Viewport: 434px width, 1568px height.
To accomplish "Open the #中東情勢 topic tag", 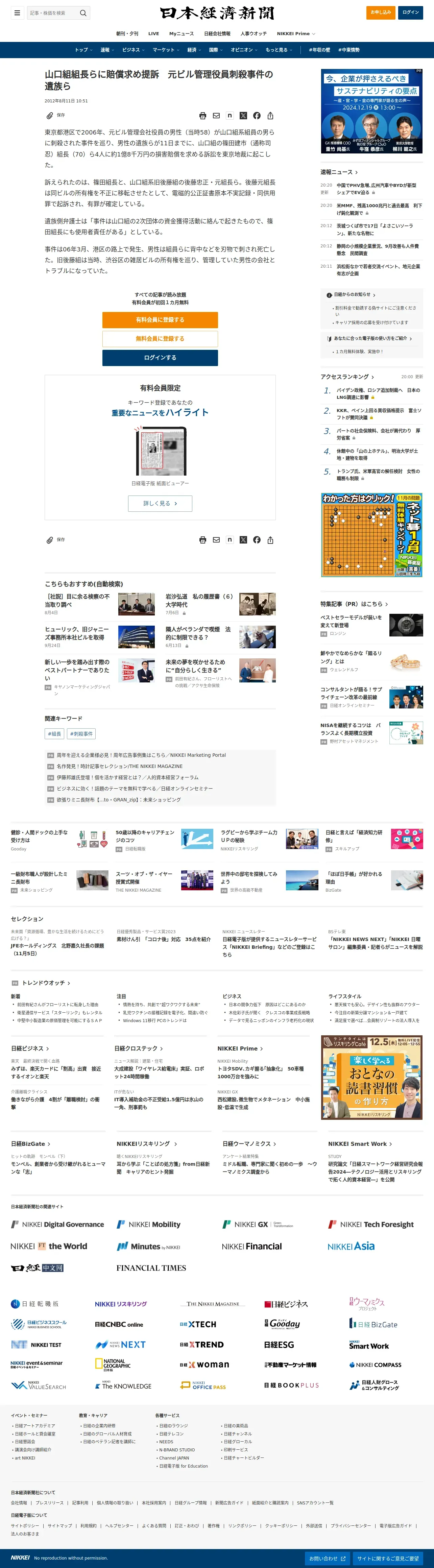I will coord(349,50).
